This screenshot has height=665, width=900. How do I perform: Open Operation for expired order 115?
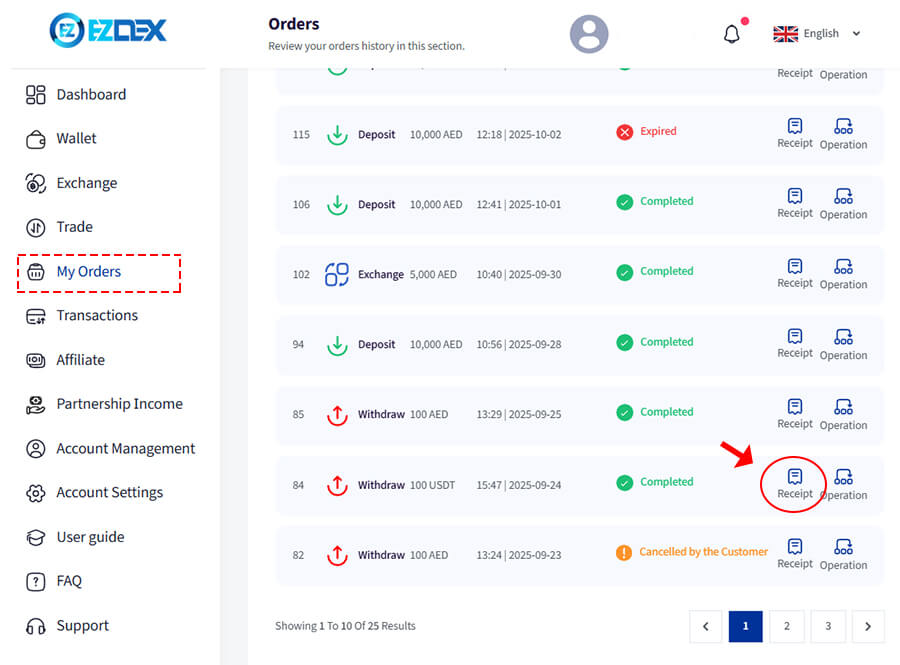click(x=843, y=134)
